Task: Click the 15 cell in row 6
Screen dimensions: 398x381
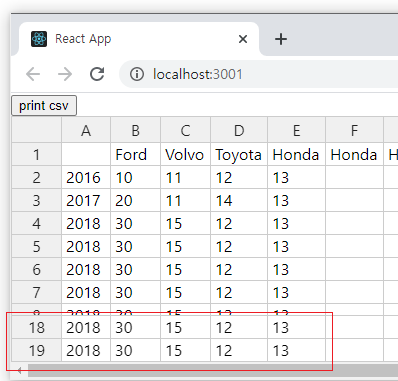Action: (186, 269)
